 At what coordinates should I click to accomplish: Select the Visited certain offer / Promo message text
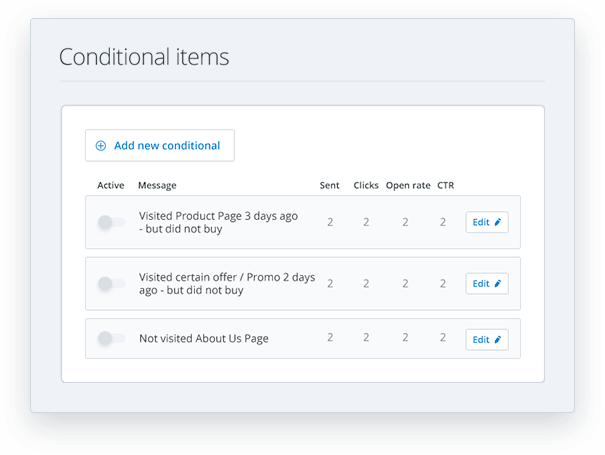click(x=226, y=284)
